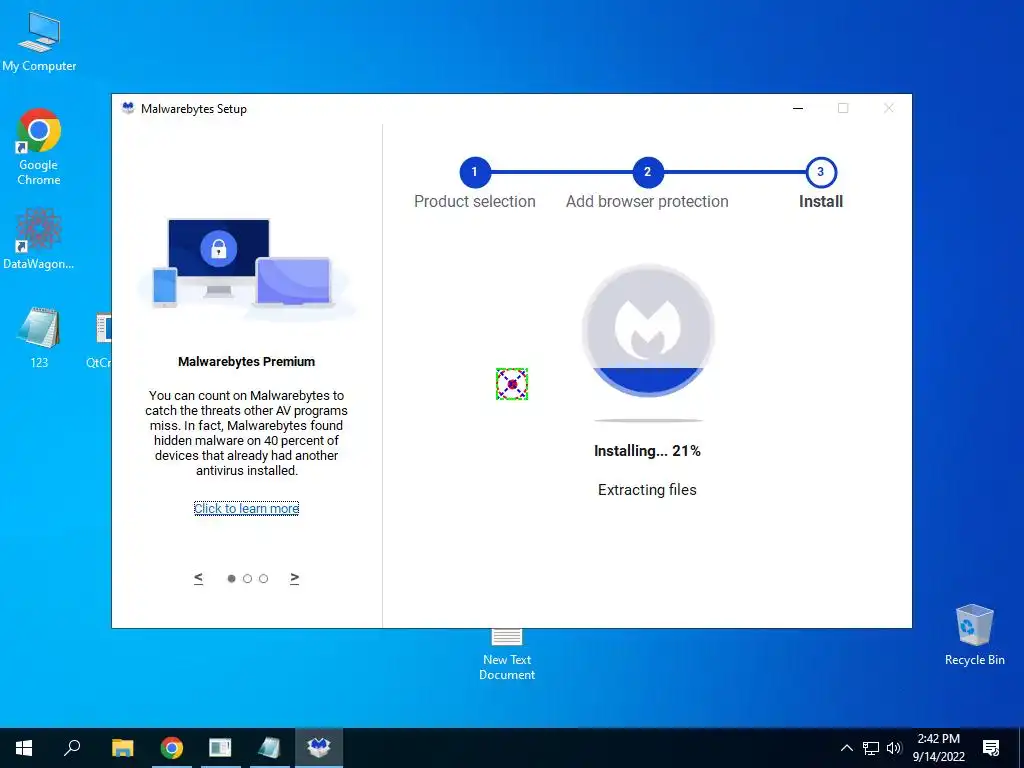This screenshot has height=768, width=1024.
Task: Open Chrome from the taskbar
Action: click(x=172, y=748)
